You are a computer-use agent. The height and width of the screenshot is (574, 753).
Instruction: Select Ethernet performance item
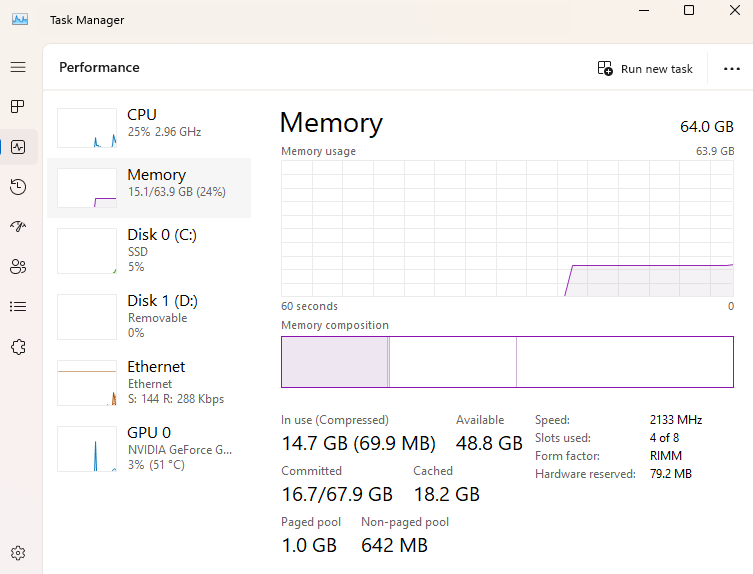pyautogui.click(x=149, y=382)
